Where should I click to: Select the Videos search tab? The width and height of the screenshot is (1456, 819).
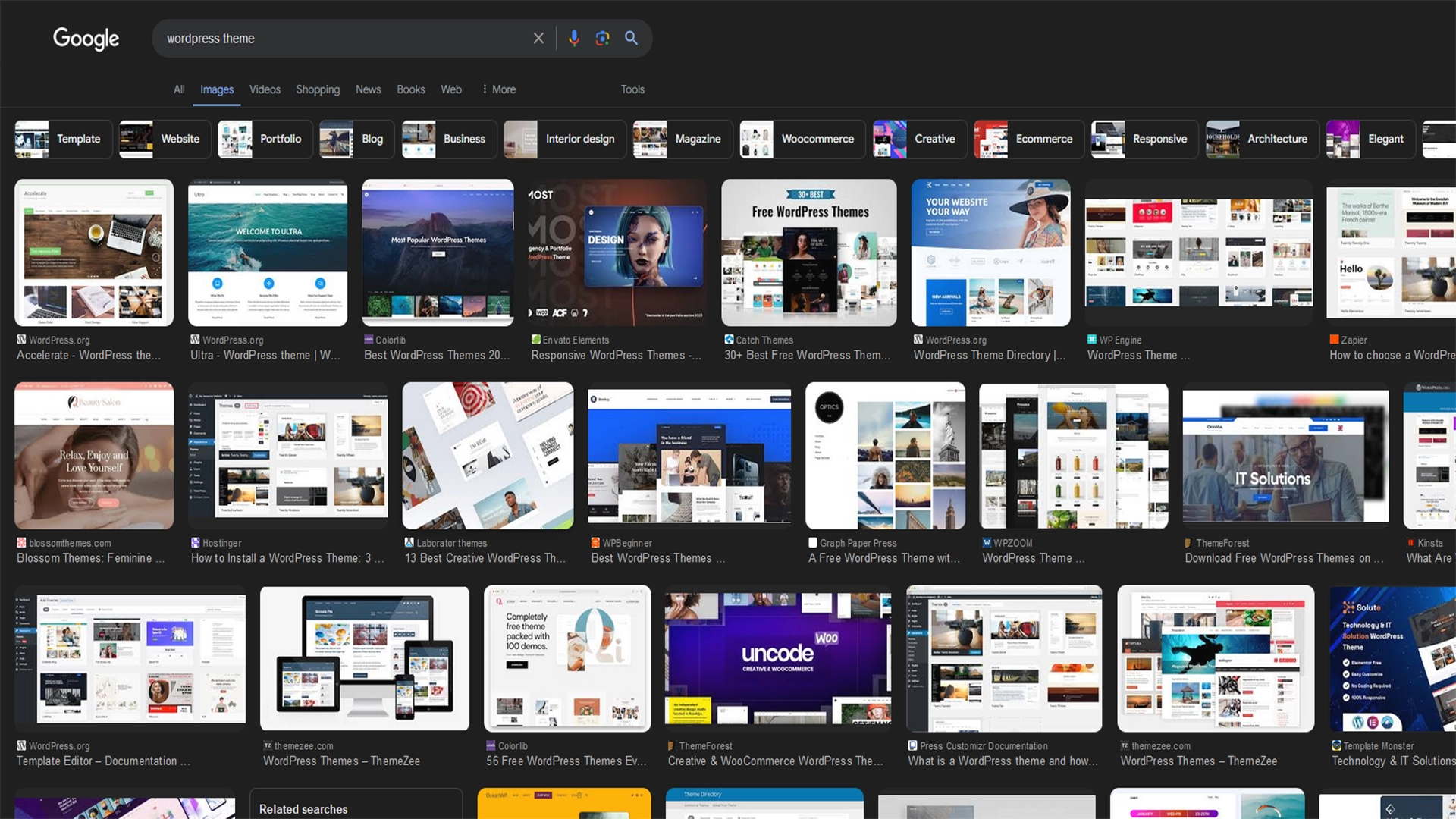tap(263, 89)
